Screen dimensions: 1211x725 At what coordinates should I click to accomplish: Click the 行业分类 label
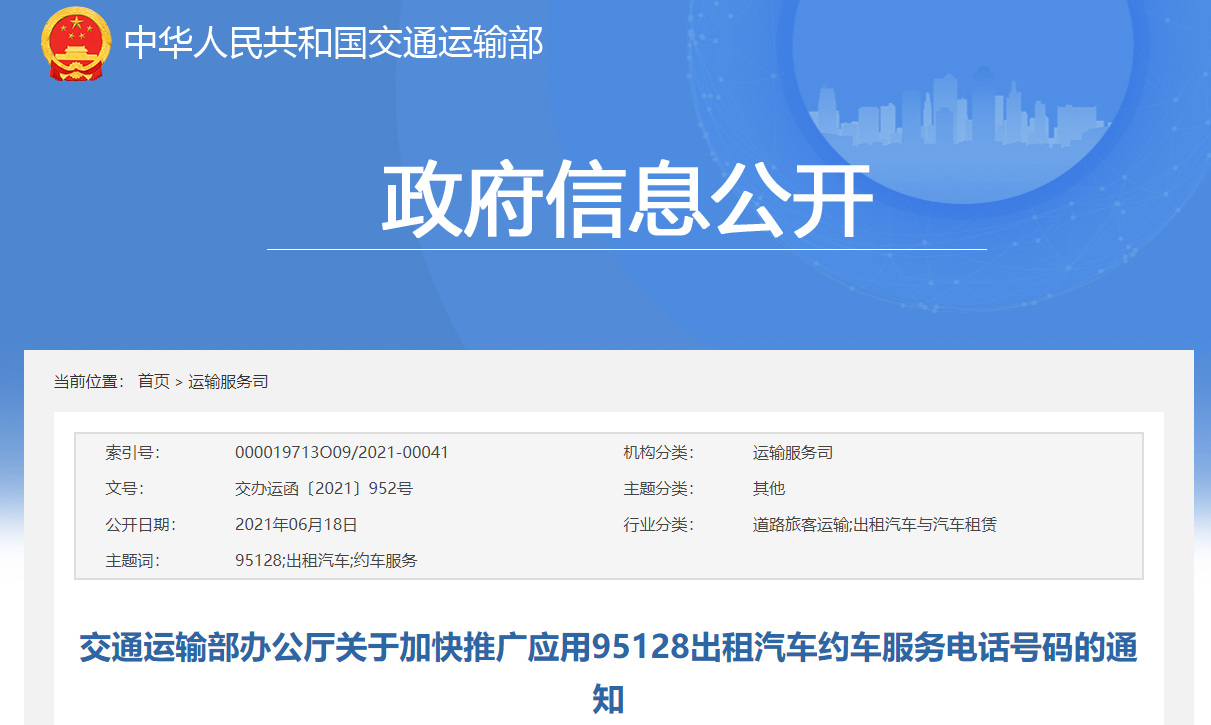(659, 524)
